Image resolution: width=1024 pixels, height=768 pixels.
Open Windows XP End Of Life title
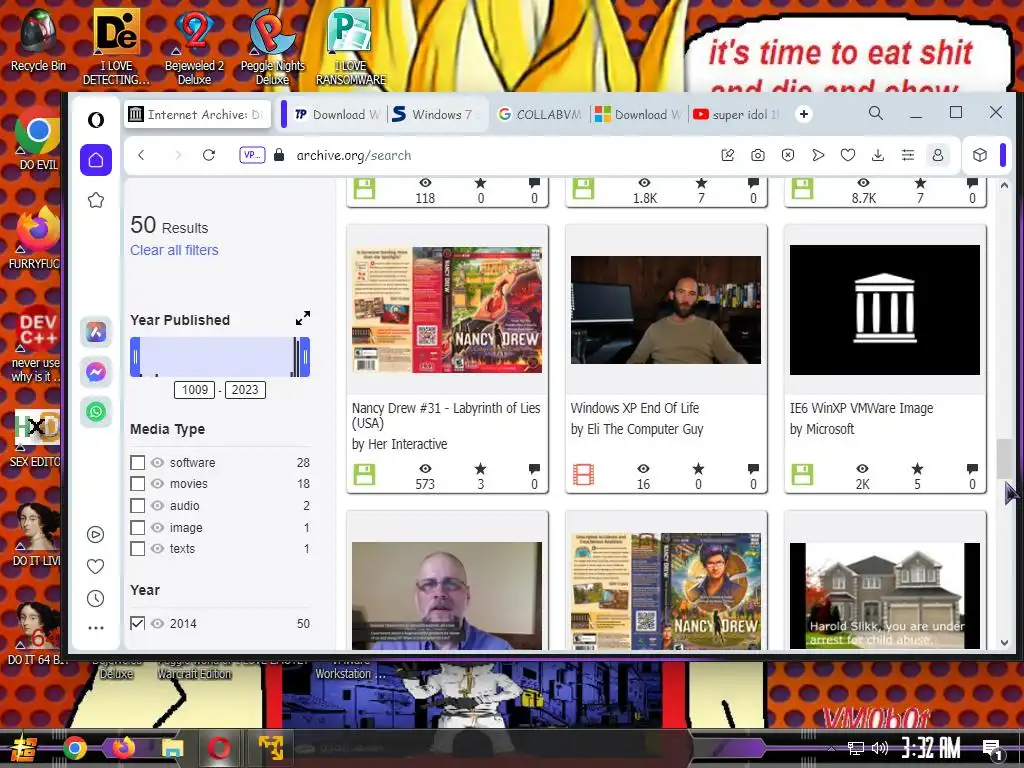[x=635, y=408]
